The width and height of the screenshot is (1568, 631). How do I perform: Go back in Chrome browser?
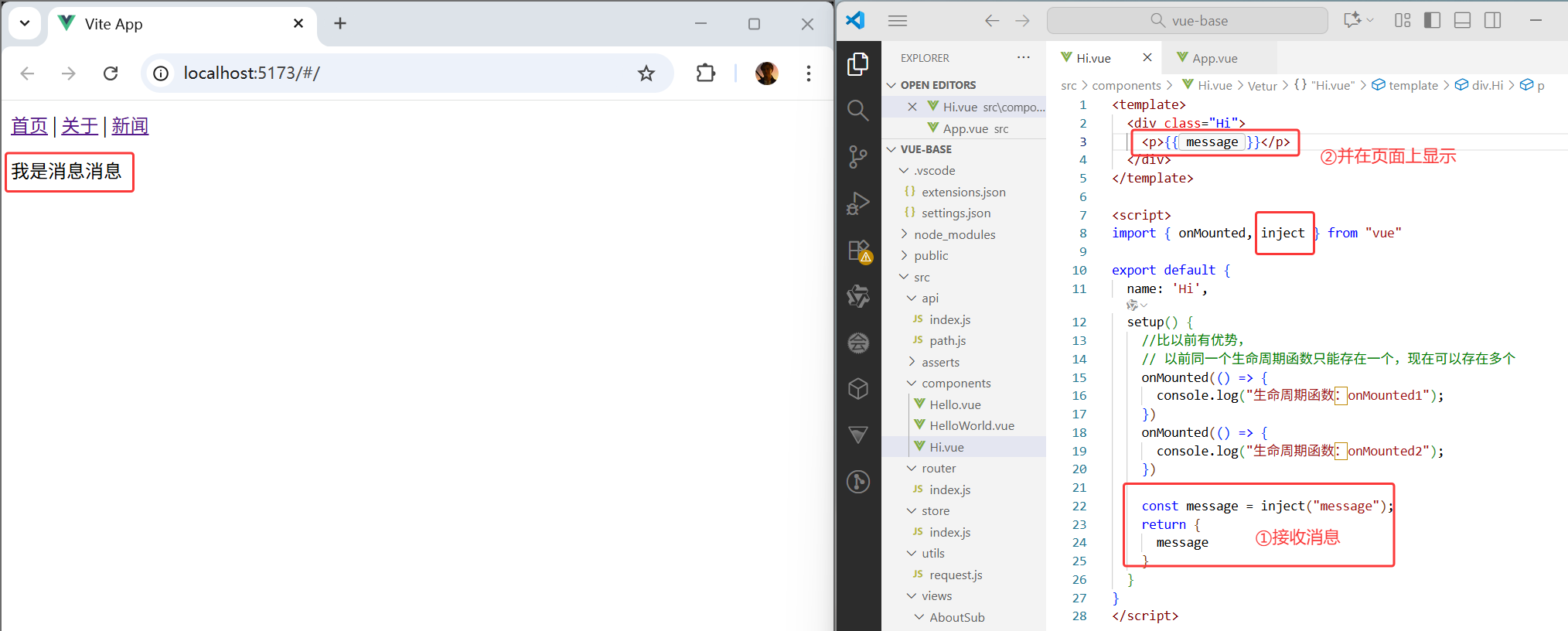pos(28,73)
